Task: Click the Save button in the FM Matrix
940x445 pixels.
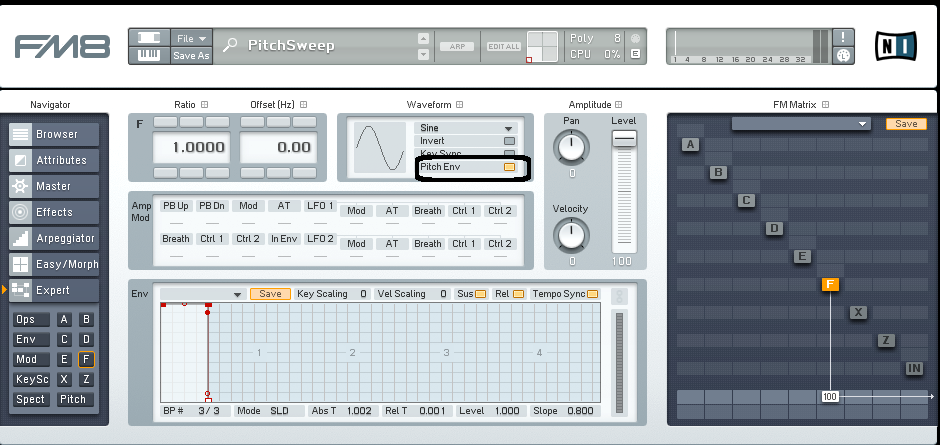Action: click(x=906, y=124)
